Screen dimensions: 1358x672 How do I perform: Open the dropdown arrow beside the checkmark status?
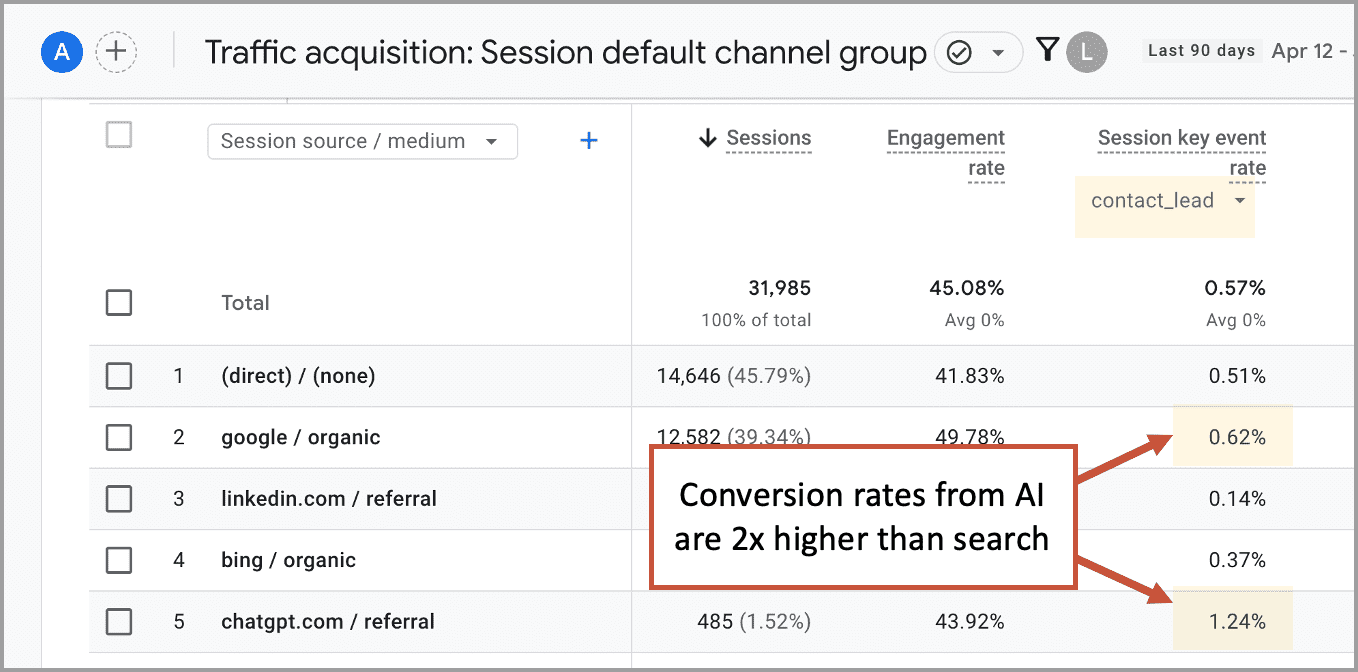[998, 53]
